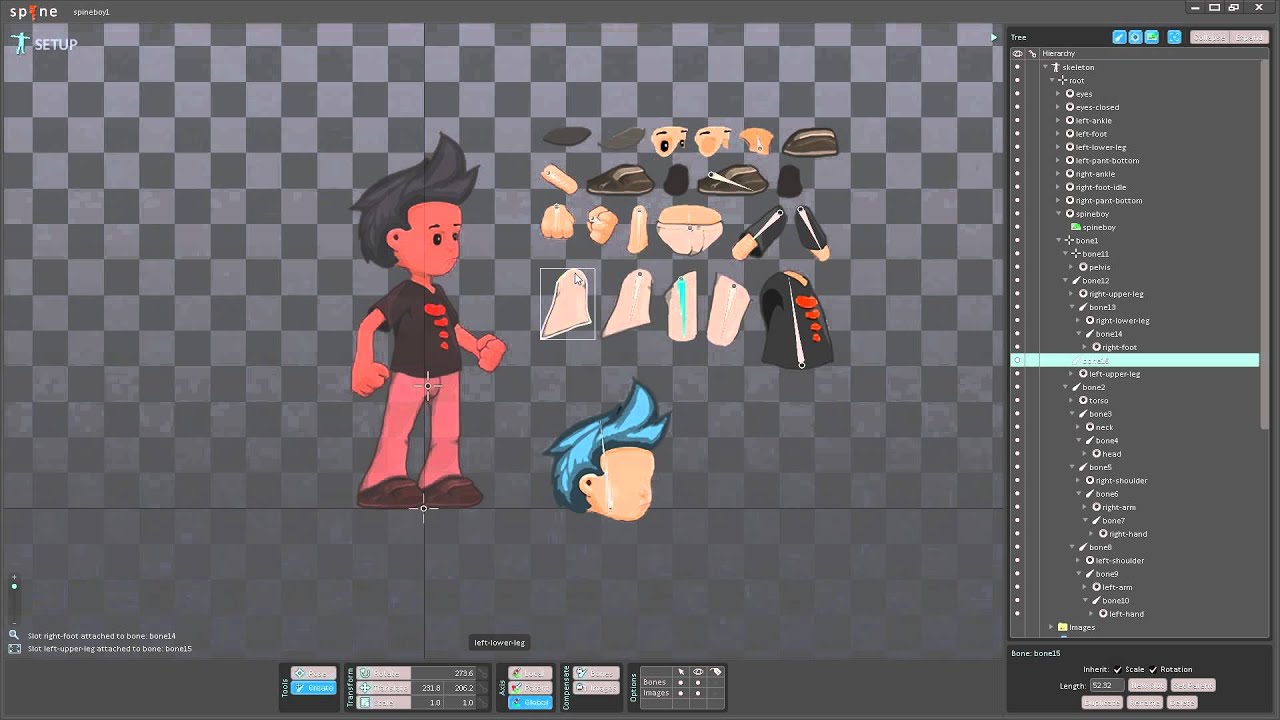1280x720 pixels.
Task: Click the play arrow at viewport top right
Action: (x=993, y=37)
